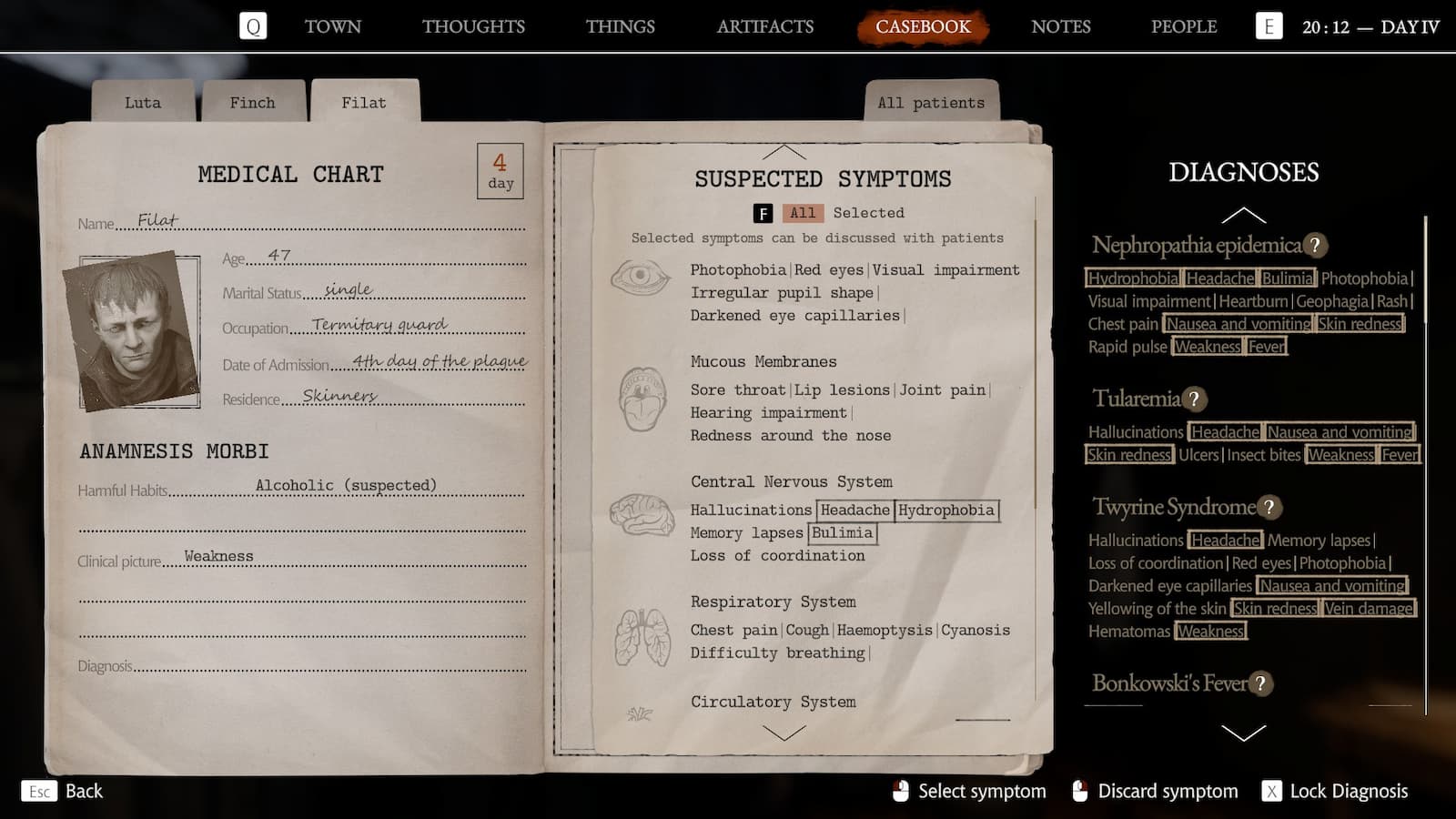Click the Diagnoses up chevron
The height and width of the screenshot is (819, 1456).
1243,216
